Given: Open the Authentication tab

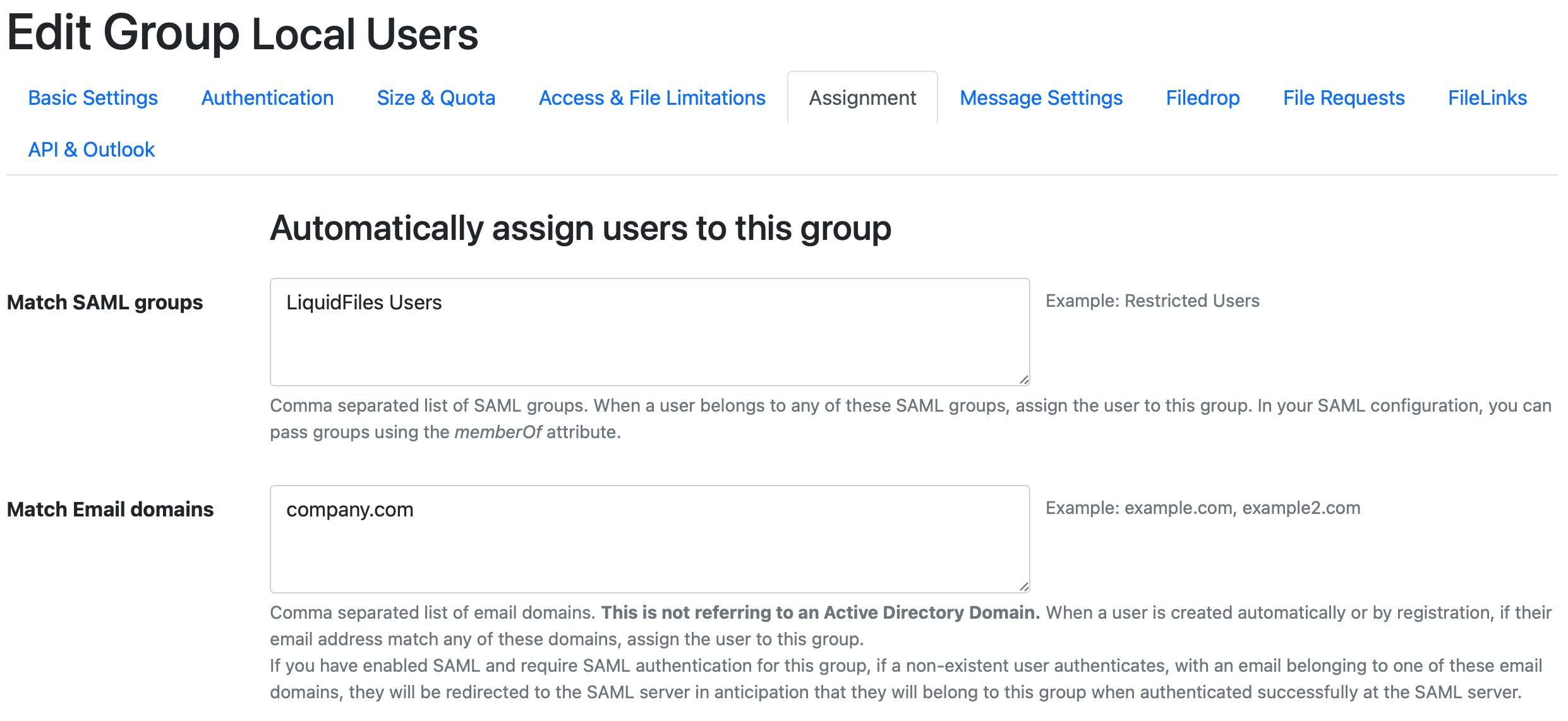Looking at the screenshot, I should [x=267, y=97].
